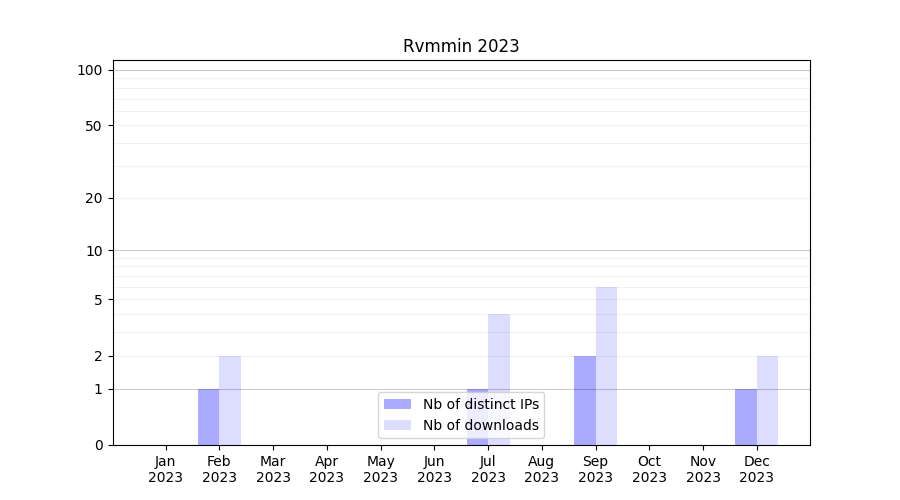Click the y-axis tick label 0
Viewport: 900px width, 500px height.
pyautogui.click(x=98, y=445)
